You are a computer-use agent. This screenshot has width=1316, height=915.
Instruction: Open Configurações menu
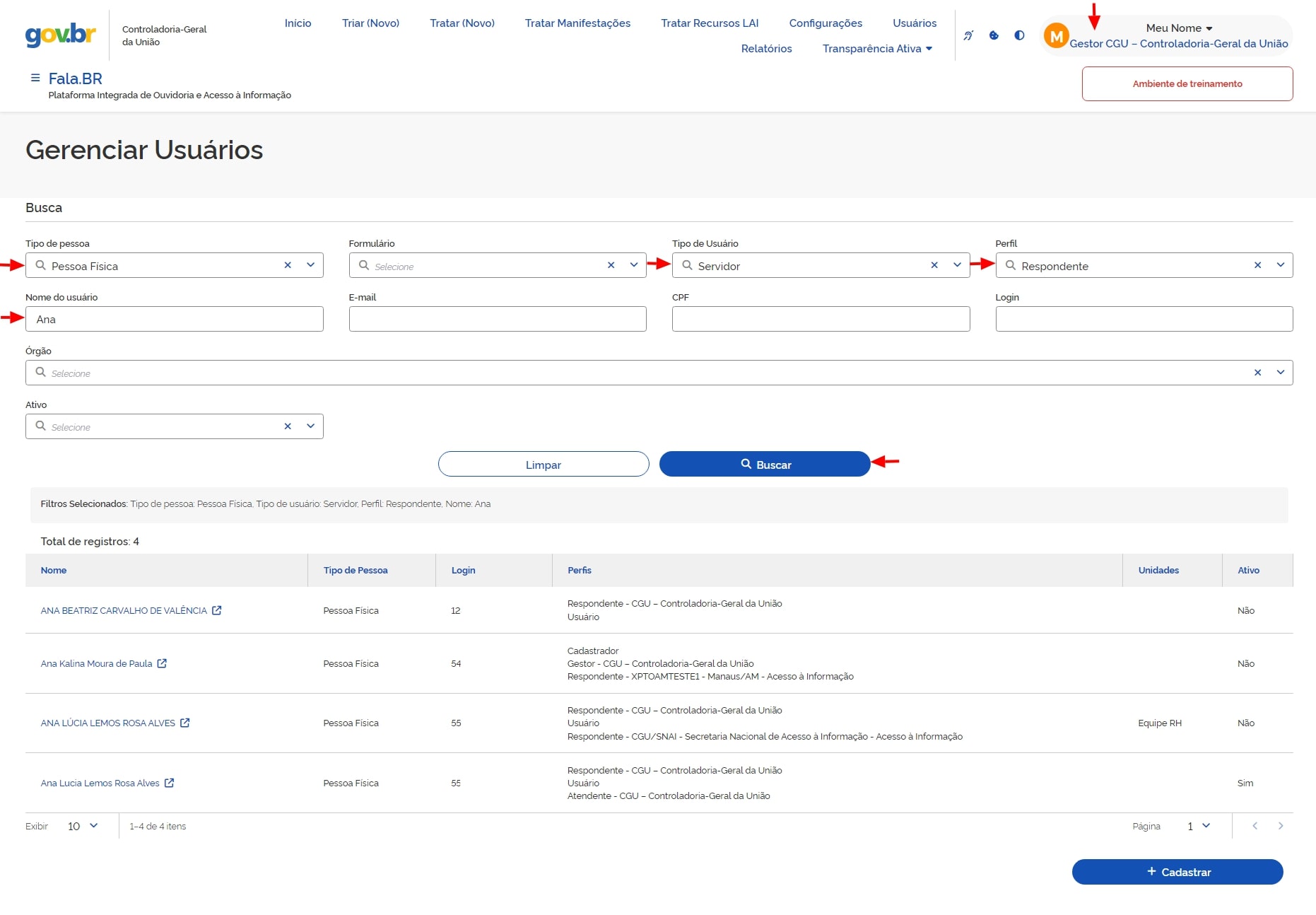tap(826, 23)
